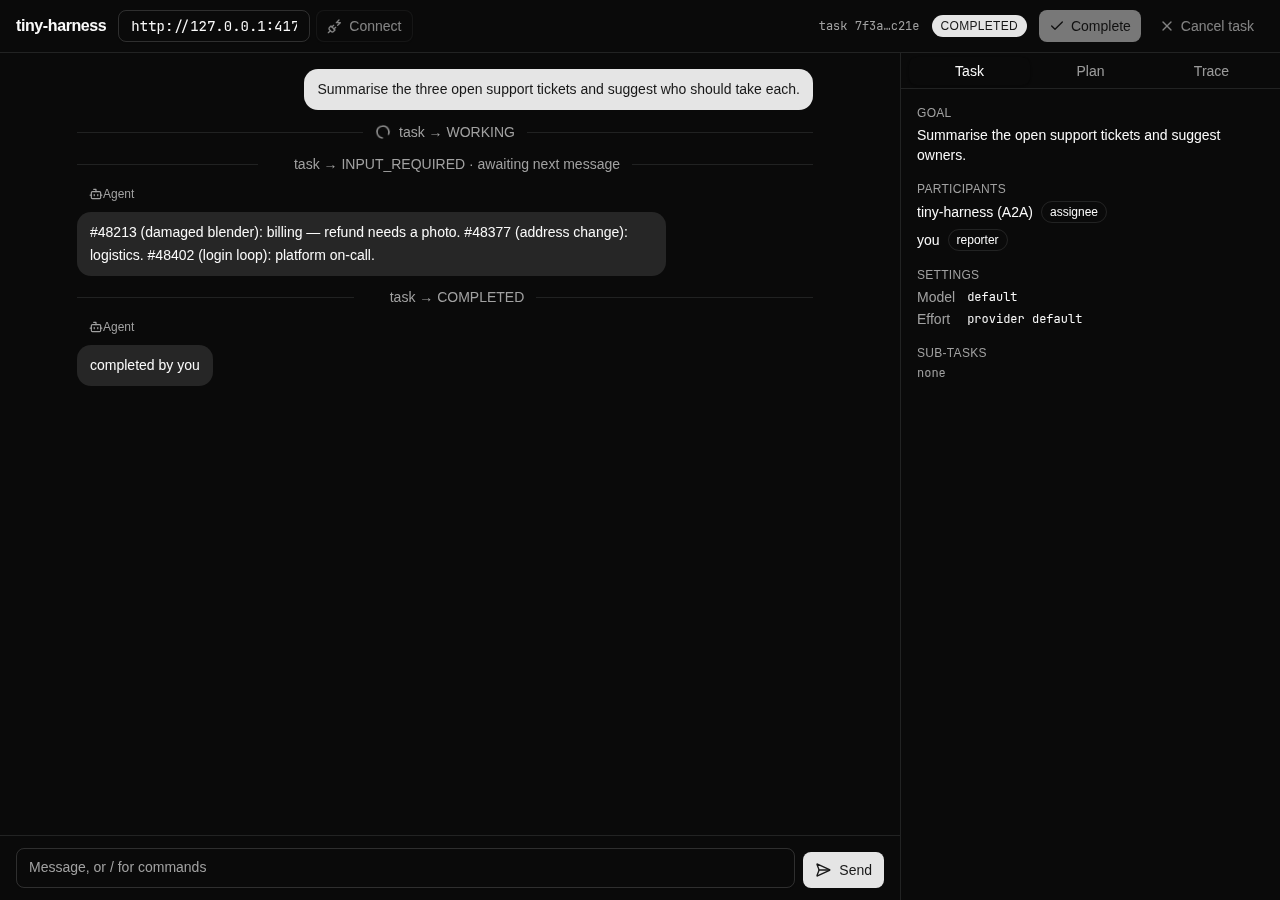This screenshot has width=1280, height=900.
Task: Send the message
Action: [x=843, y=870]
